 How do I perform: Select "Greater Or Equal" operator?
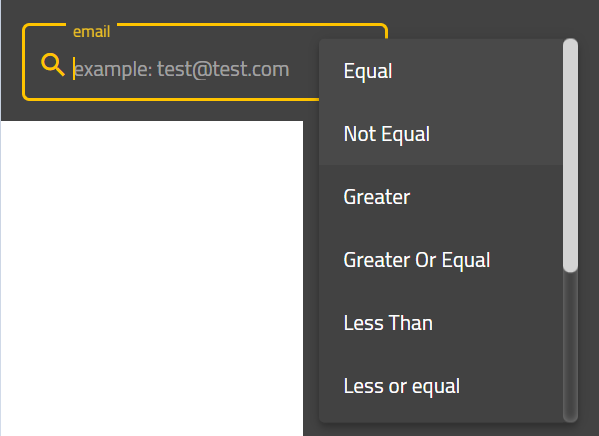441,260
